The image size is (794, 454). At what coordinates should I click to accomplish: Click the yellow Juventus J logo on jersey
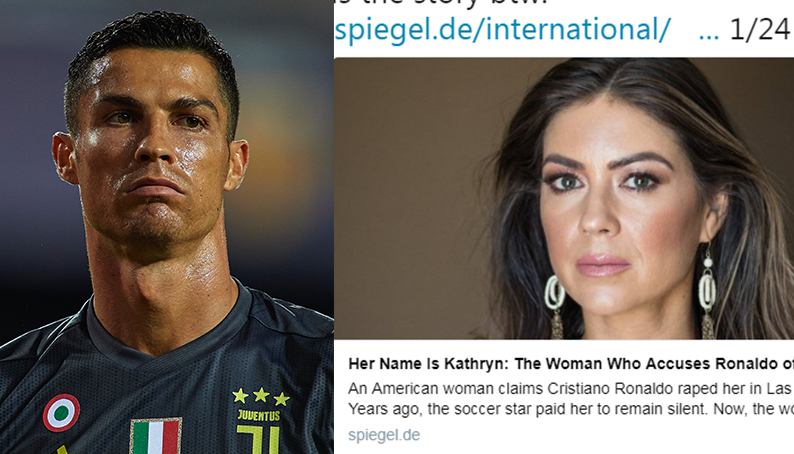pos(258,439)
